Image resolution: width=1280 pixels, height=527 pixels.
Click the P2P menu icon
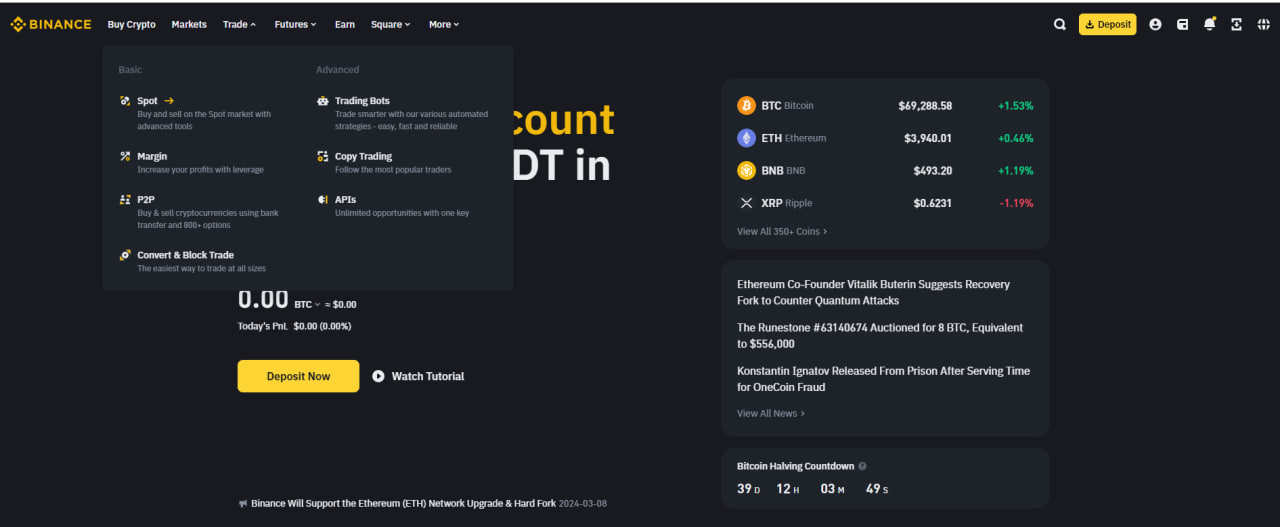(125, 200)
